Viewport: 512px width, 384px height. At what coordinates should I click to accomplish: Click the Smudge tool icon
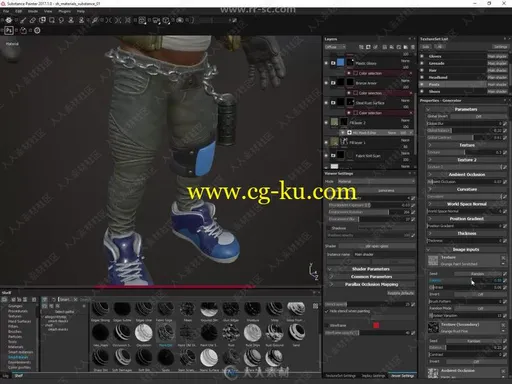point(62,20)
